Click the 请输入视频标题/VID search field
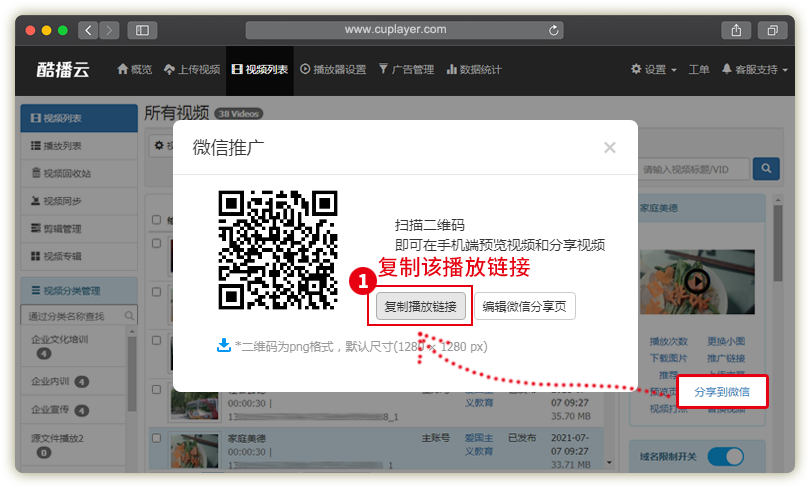Screen dimensions: 810x488 694,169
